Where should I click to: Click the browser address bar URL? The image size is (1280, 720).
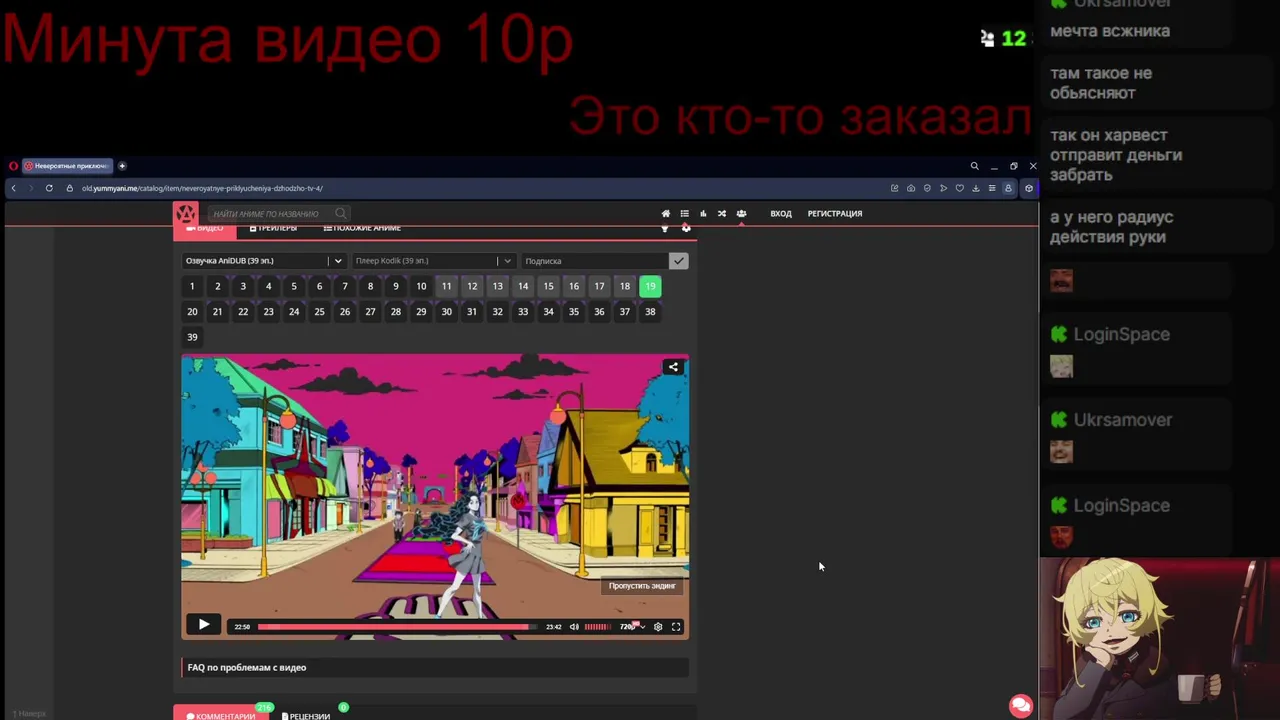point(203,188)
